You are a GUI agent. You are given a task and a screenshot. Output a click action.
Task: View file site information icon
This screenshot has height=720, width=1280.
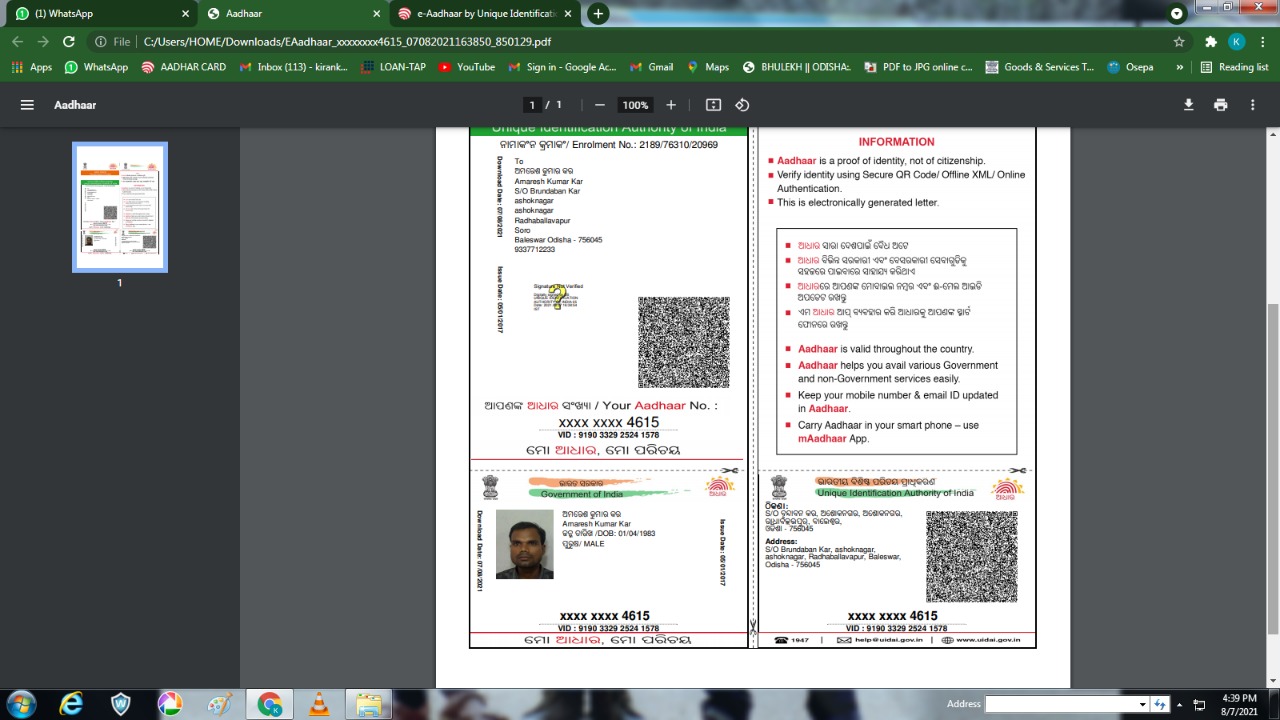(100, 42)
